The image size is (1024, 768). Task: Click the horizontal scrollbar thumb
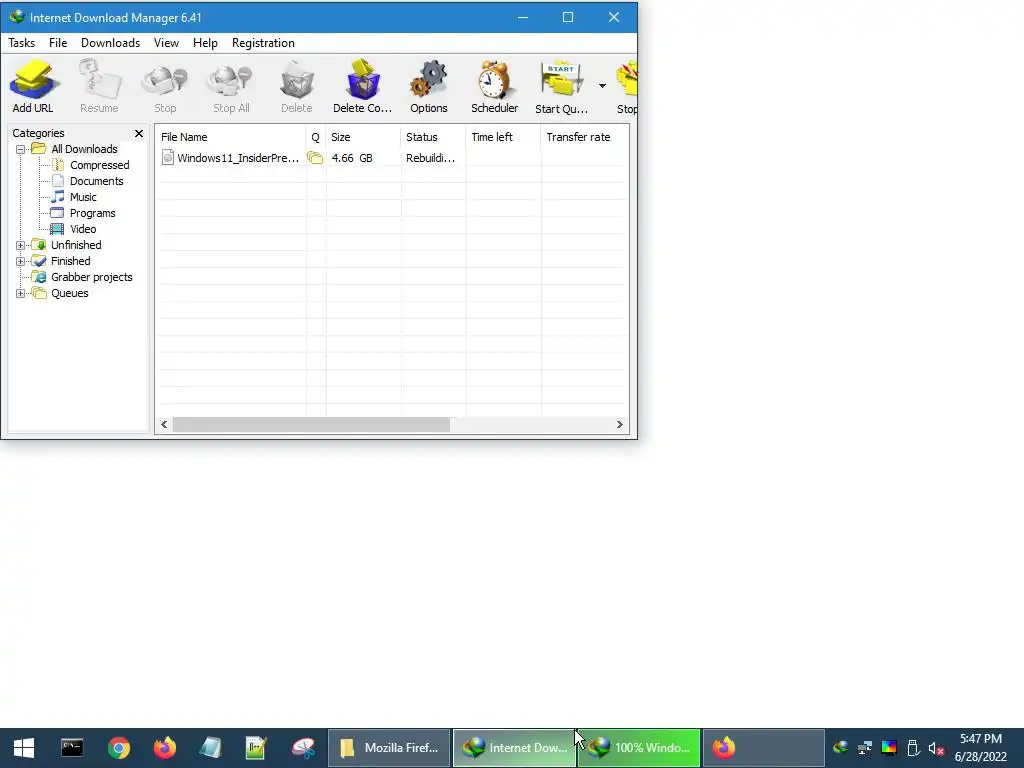(311, 424)
